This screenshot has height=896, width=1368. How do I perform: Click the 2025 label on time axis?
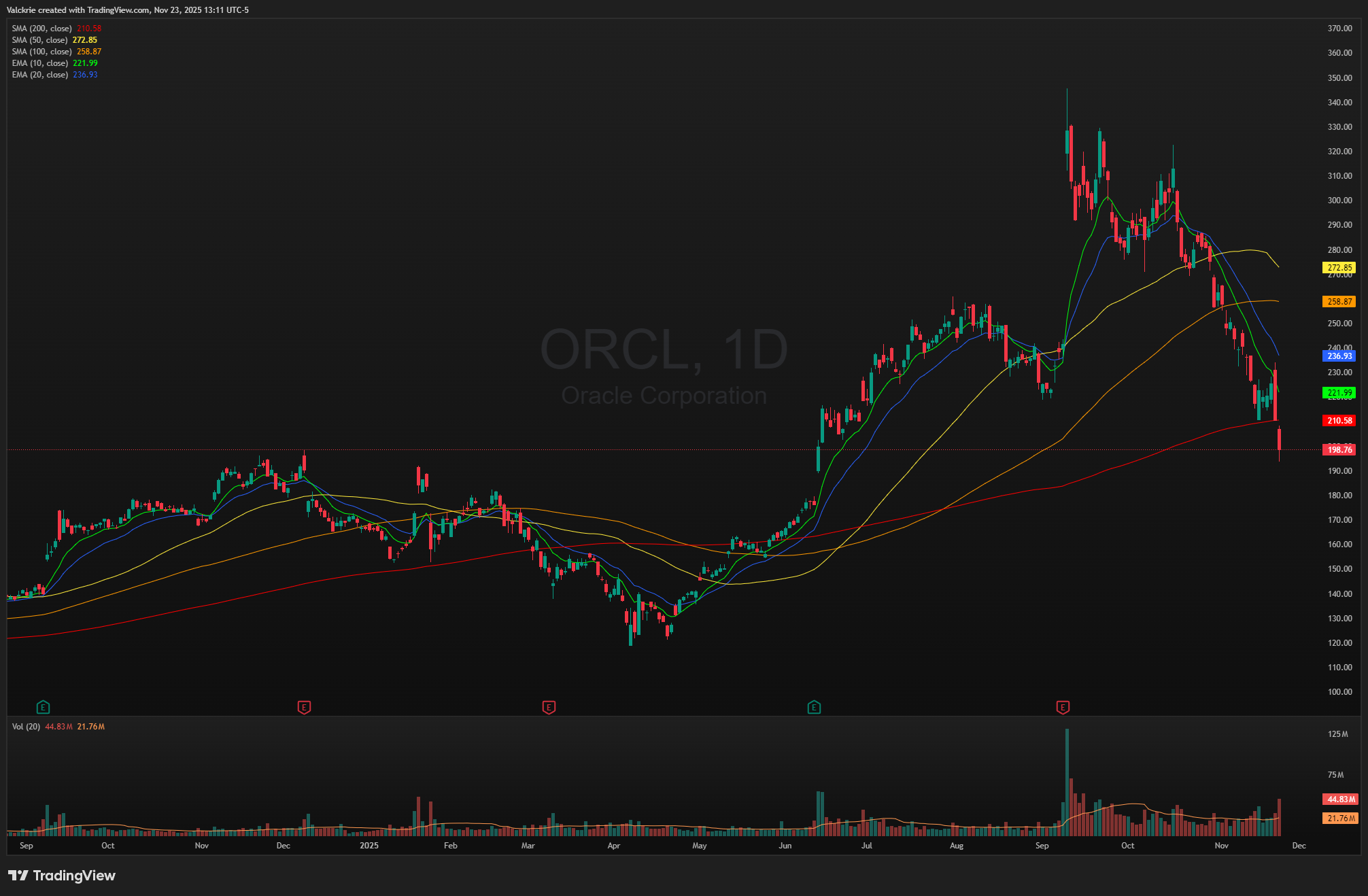pyautogui.click(x=369, y=846)
